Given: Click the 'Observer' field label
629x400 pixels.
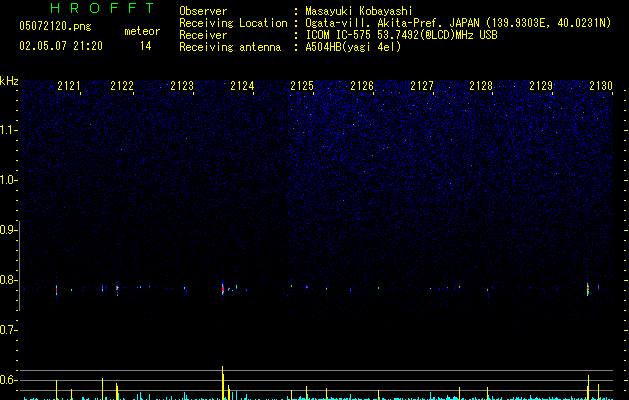Looking at the screenshot, I should (x=203, y=11).
